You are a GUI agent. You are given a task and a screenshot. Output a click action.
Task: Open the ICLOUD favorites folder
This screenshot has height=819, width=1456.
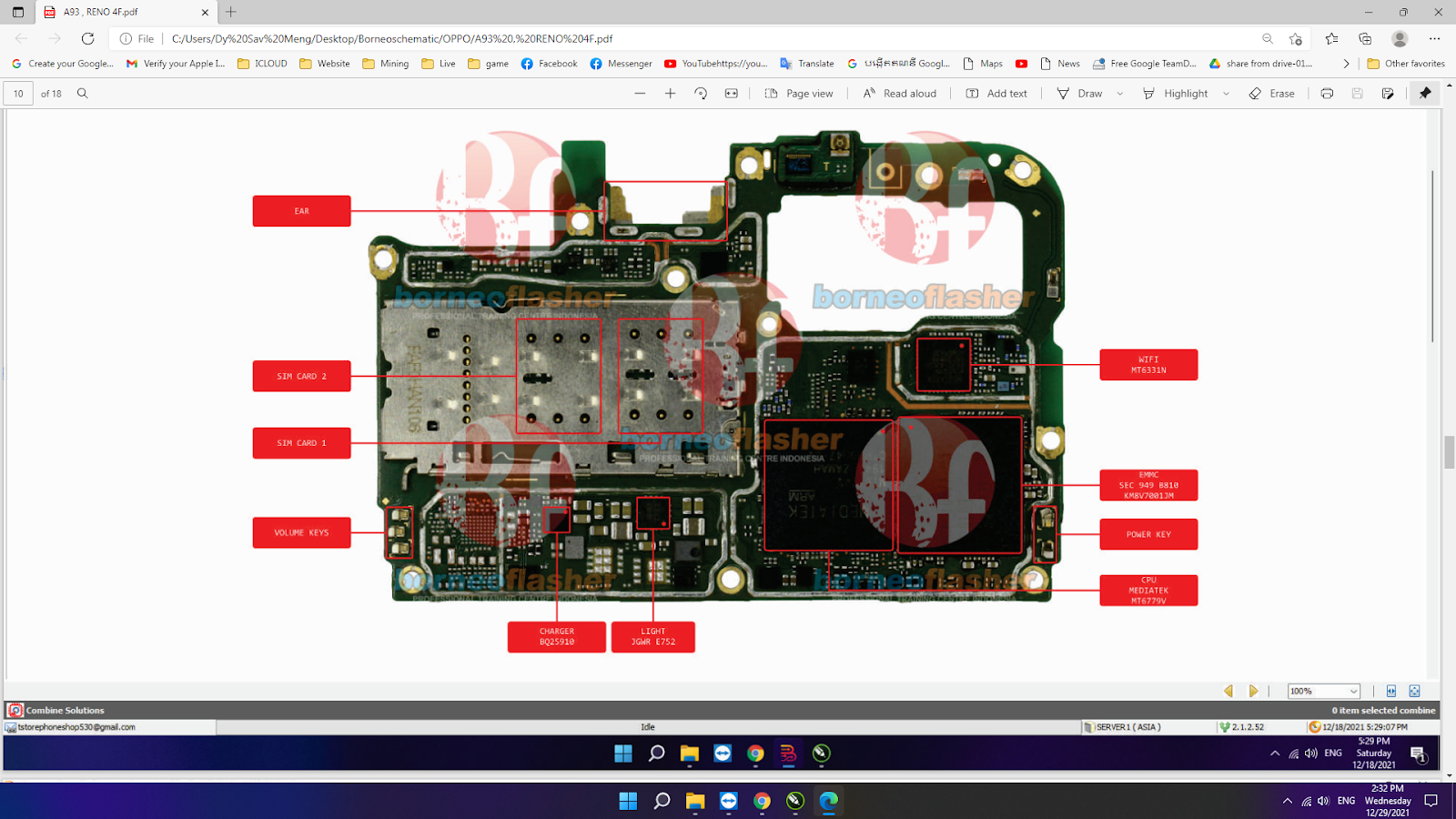262,64
